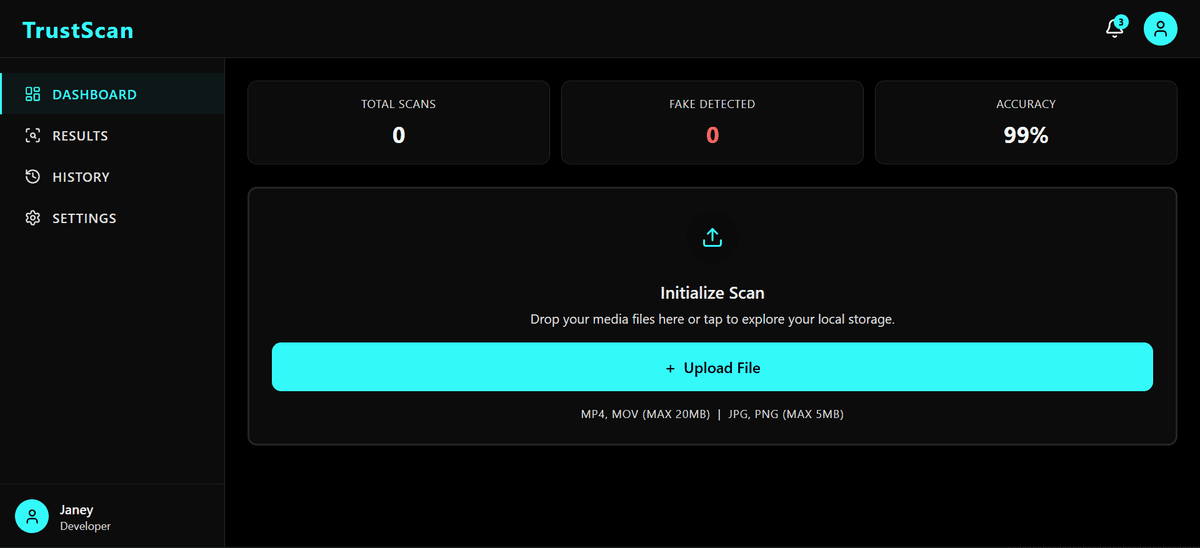The image size is (1200, 548).
Task: Click the red Fake Detected count
Action: pos(712,135)
